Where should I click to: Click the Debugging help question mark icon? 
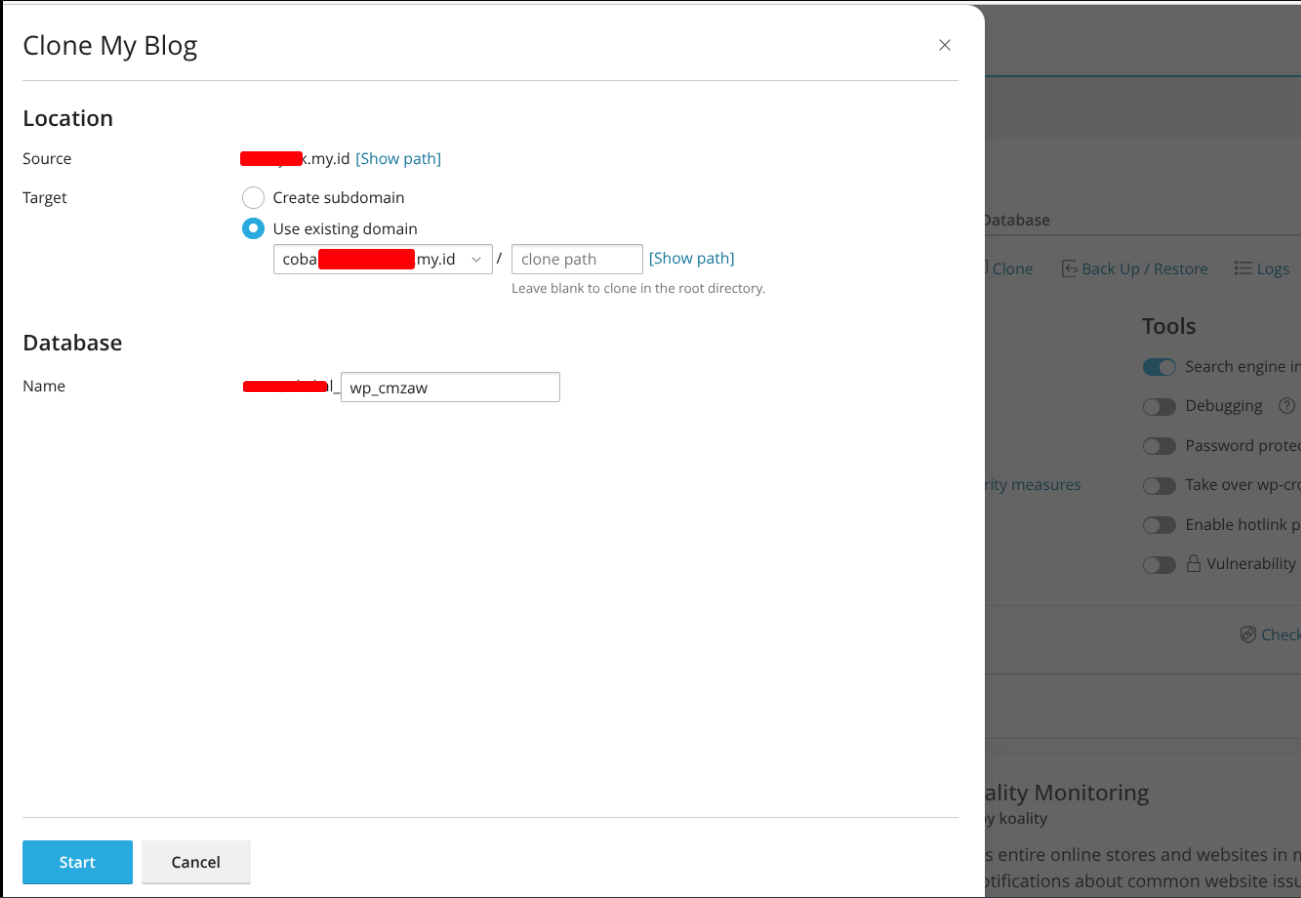pos(1286,406)
